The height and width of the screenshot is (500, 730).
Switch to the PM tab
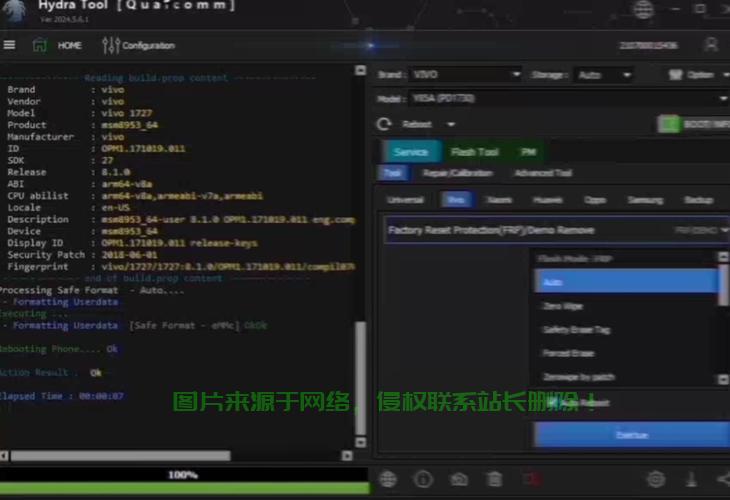pyautogui.click(x=528, y=152)
